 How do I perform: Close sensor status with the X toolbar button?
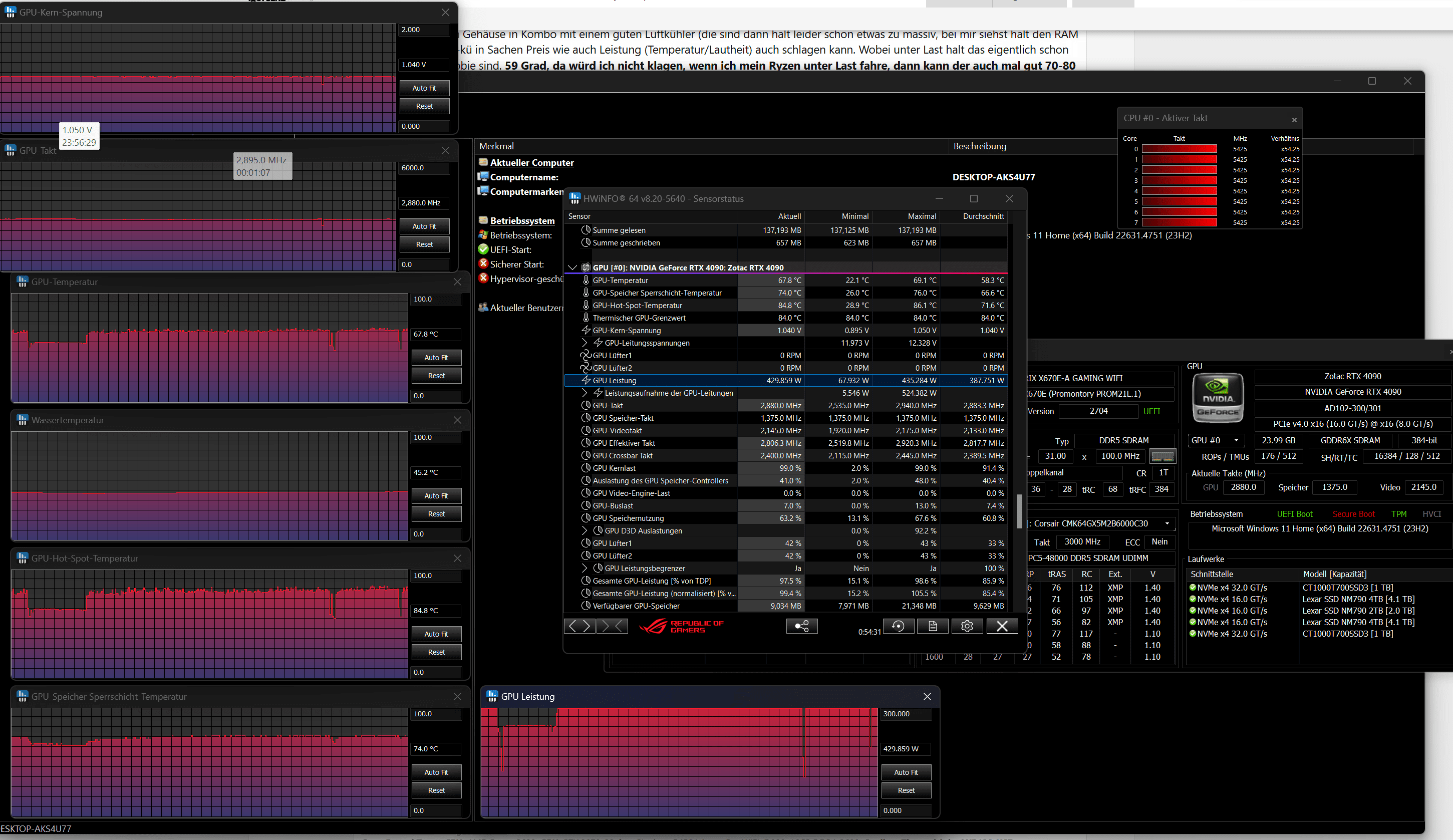click(x=1002, y=626)
